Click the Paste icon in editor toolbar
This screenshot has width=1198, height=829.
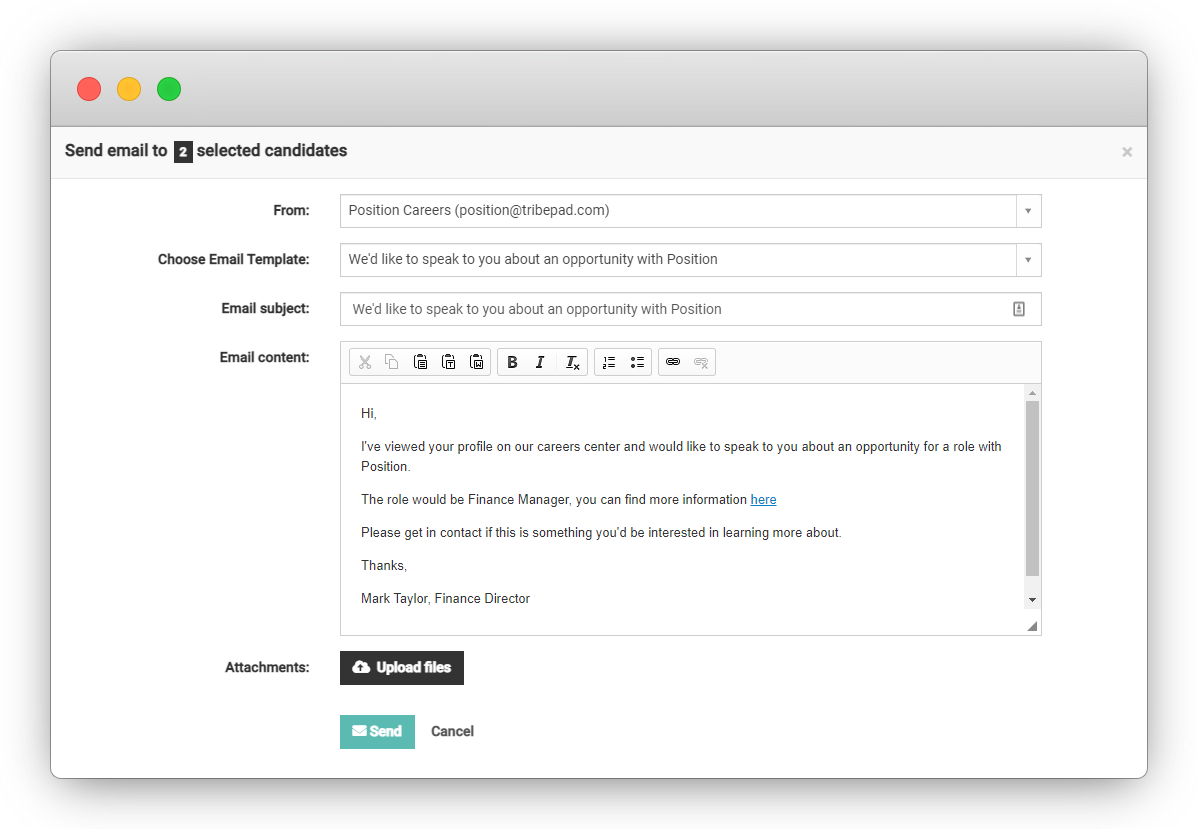click(421, 362)
